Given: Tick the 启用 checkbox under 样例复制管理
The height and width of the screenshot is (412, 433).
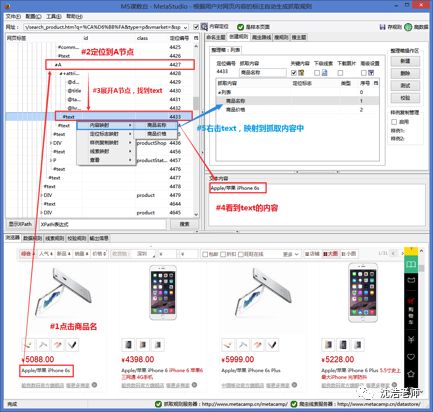Looking at the screenshot, I should pos(394,122).
